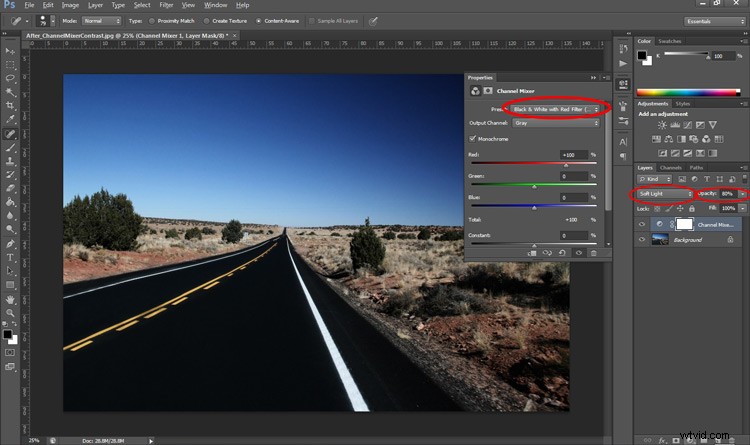Select the Eraser tool
This screenshot has width=750, height=445.
pos(10,188)
